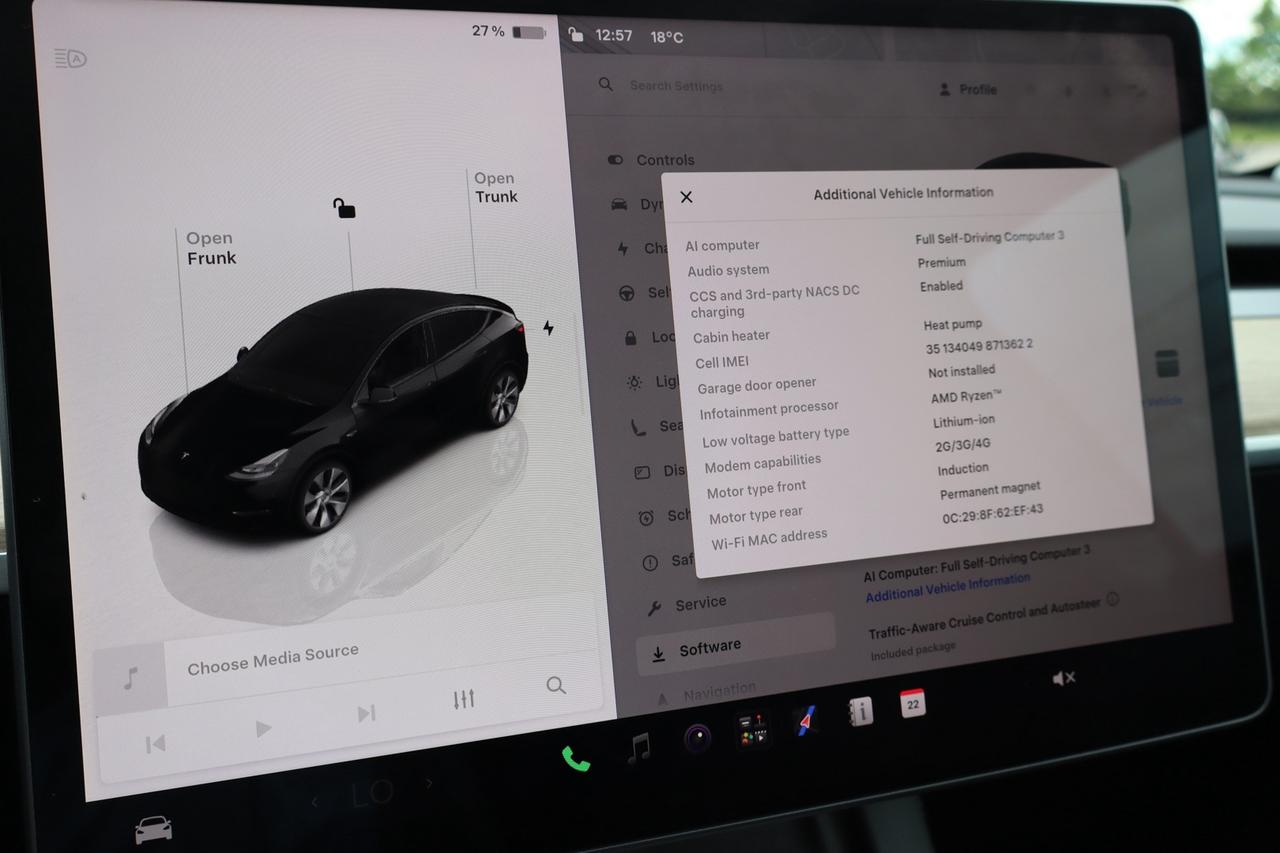Tap the Search Settings magnifier icon

click(606, 85)
